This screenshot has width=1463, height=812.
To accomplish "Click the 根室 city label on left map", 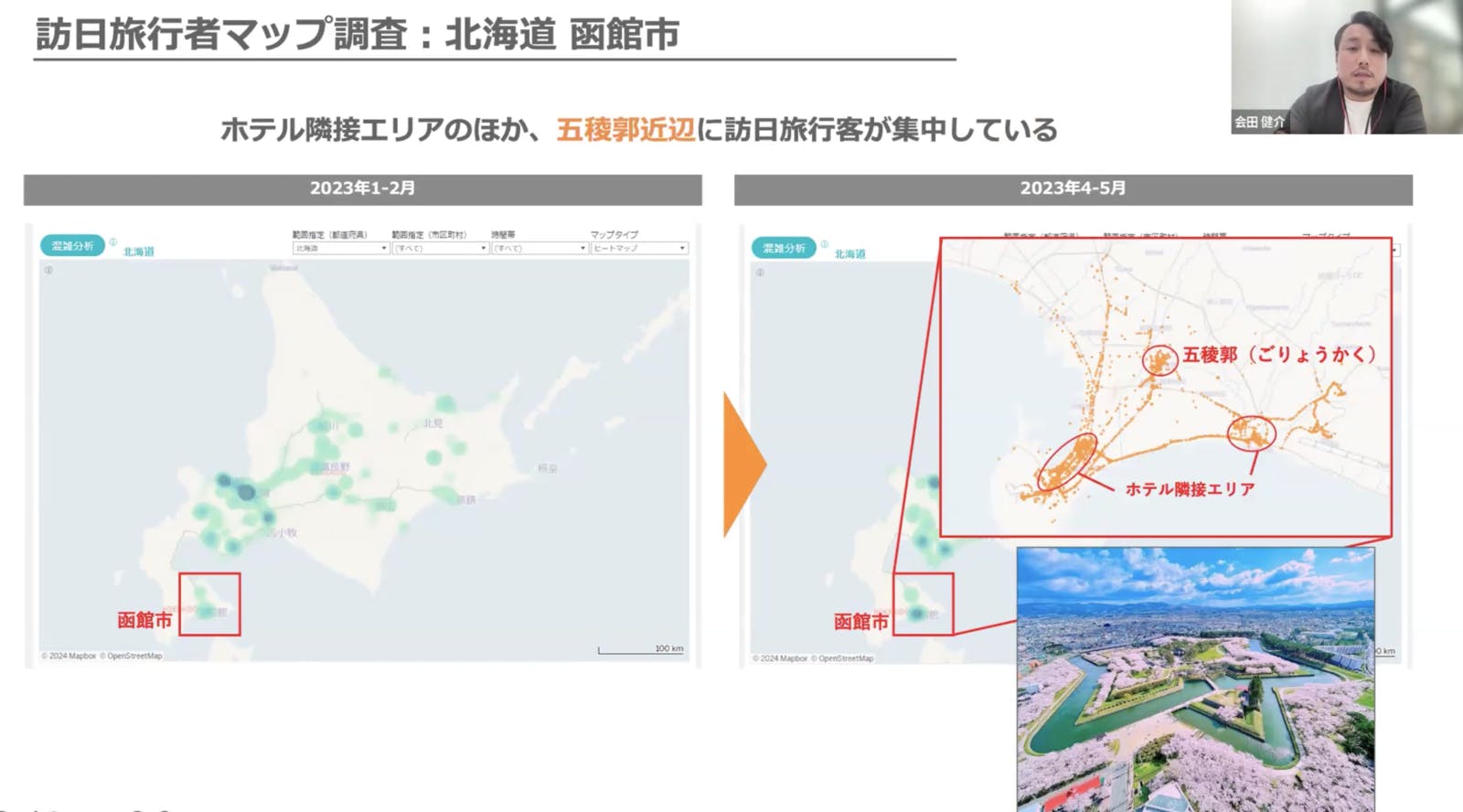I will click(x=547, y=468).
